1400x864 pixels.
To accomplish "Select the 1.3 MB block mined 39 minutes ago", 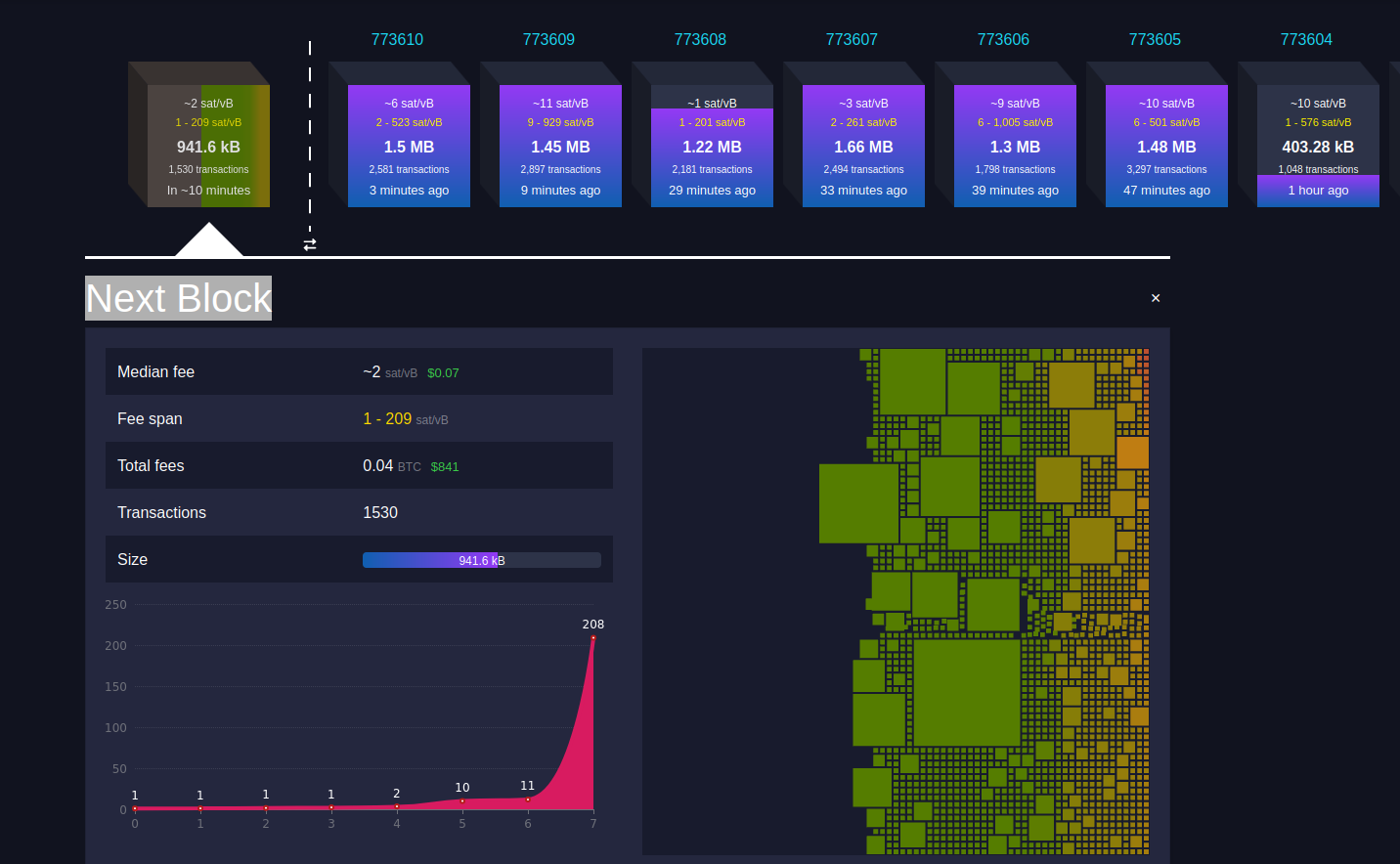I will point(1015,146).
